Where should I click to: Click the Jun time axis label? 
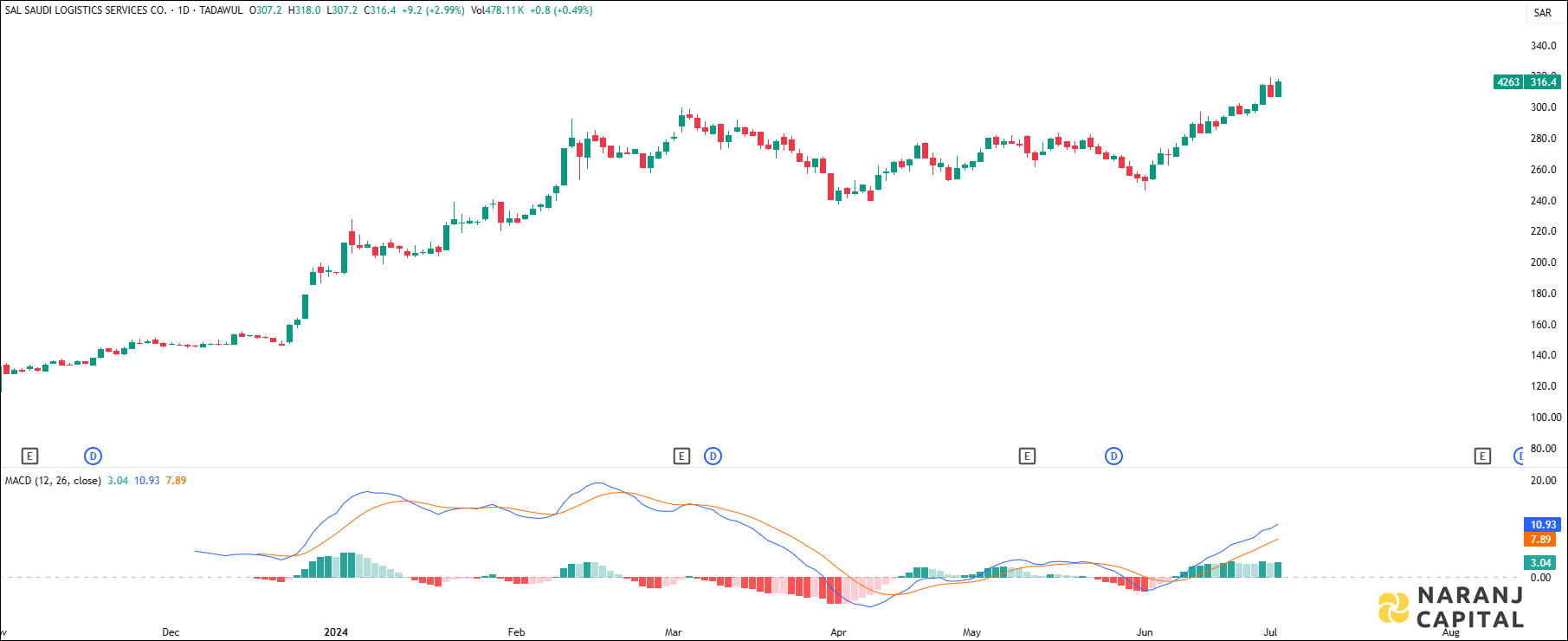tap(1145, 632)
